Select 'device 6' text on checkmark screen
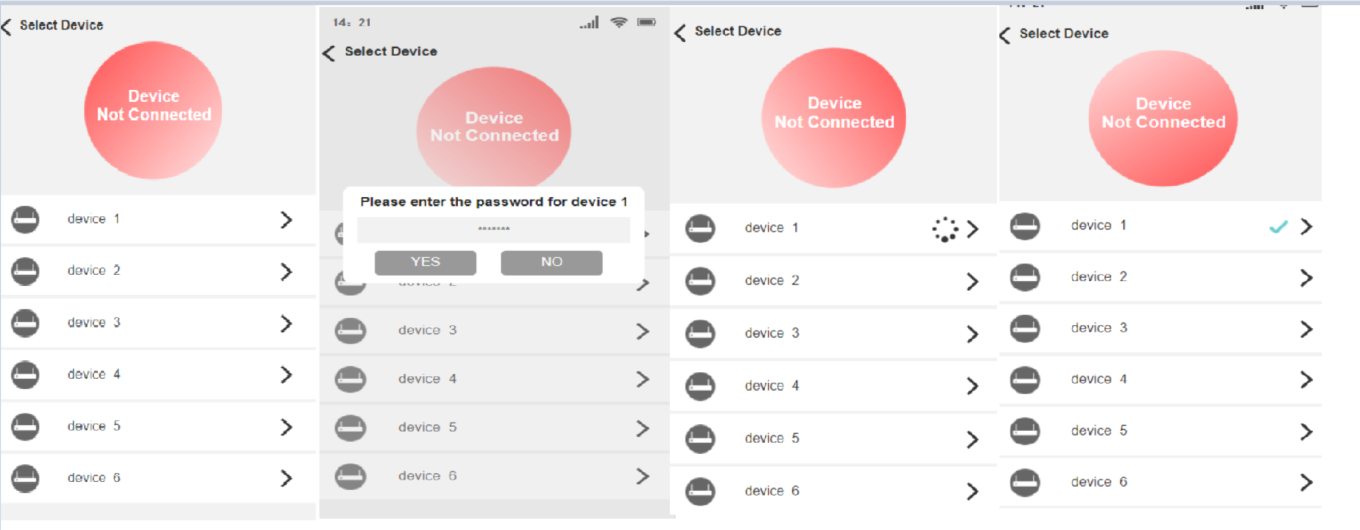The height and width of the screenshot is (530, 1360). pyautogui.click(x=1099, y=483)
